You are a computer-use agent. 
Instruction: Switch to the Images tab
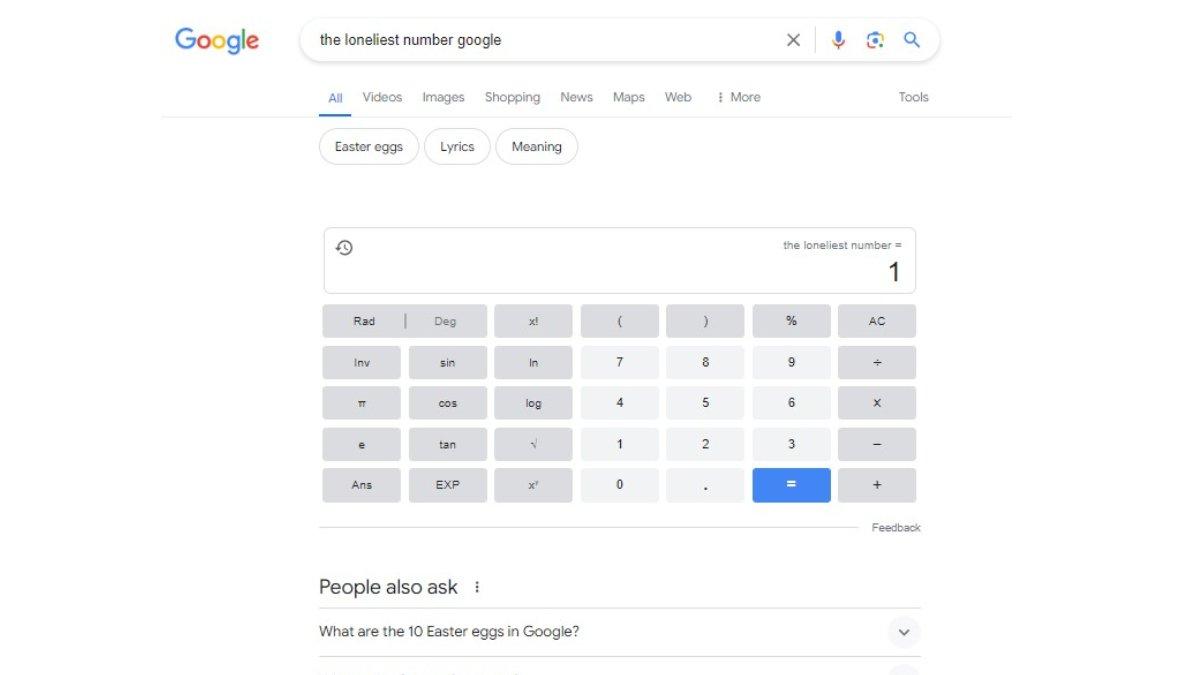coord(443,97)
